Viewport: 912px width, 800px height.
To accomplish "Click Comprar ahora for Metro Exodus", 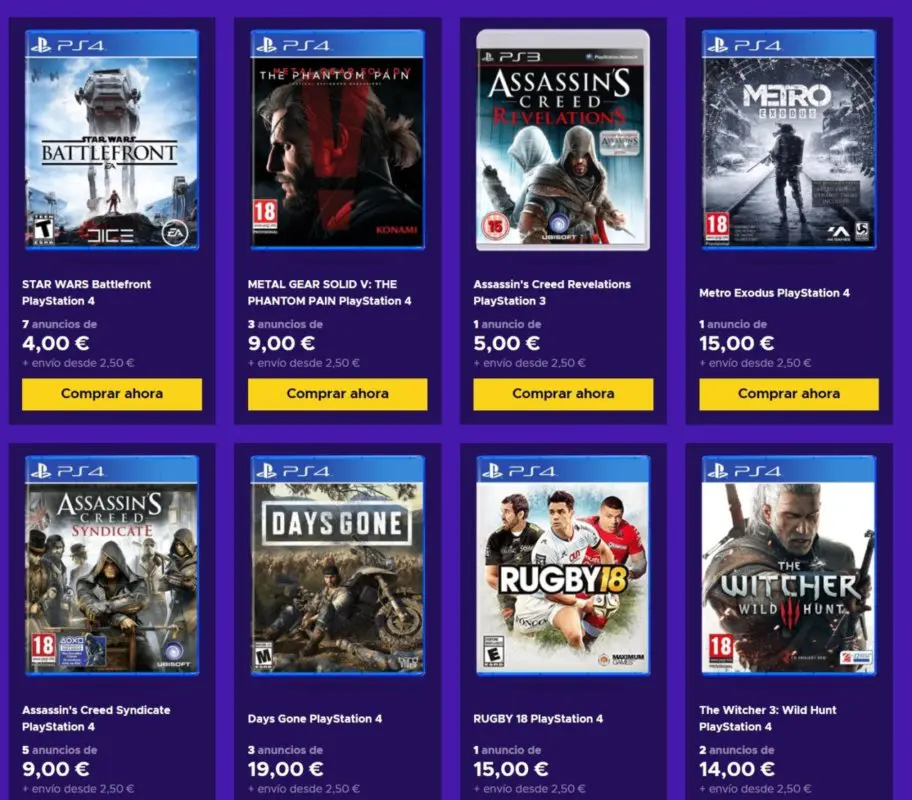I will pyautogui.click(x=789, y=394).
